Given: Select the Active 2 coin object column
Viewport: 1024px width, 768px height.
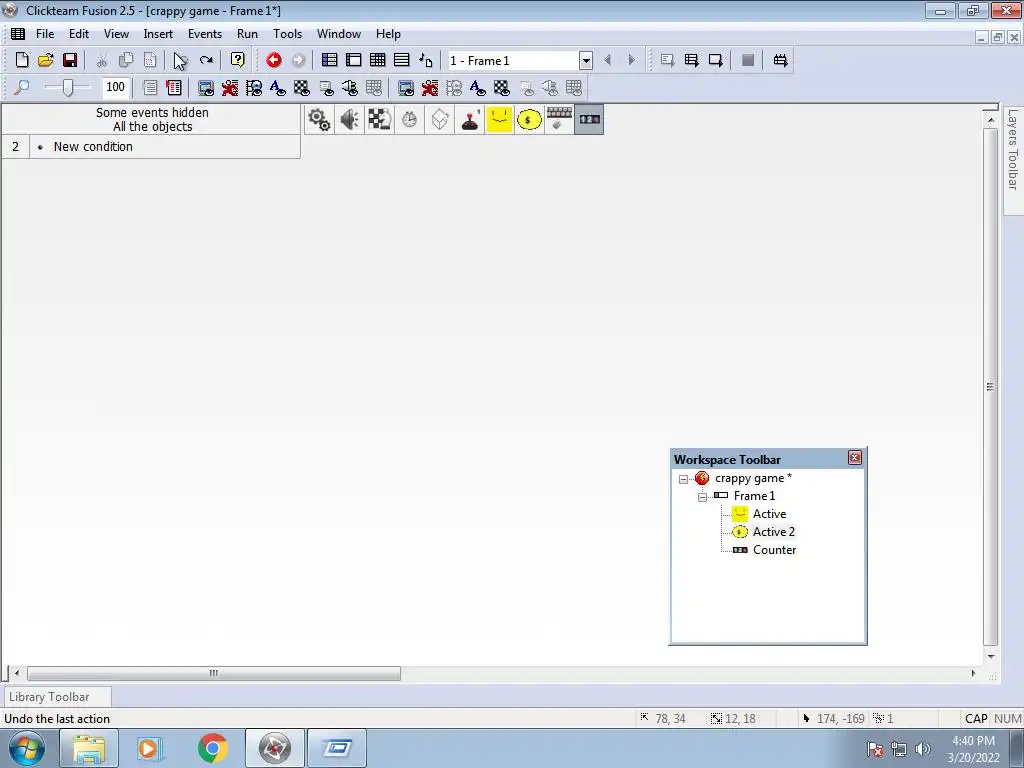Looking at the screenshot, I should pos(530,120).
